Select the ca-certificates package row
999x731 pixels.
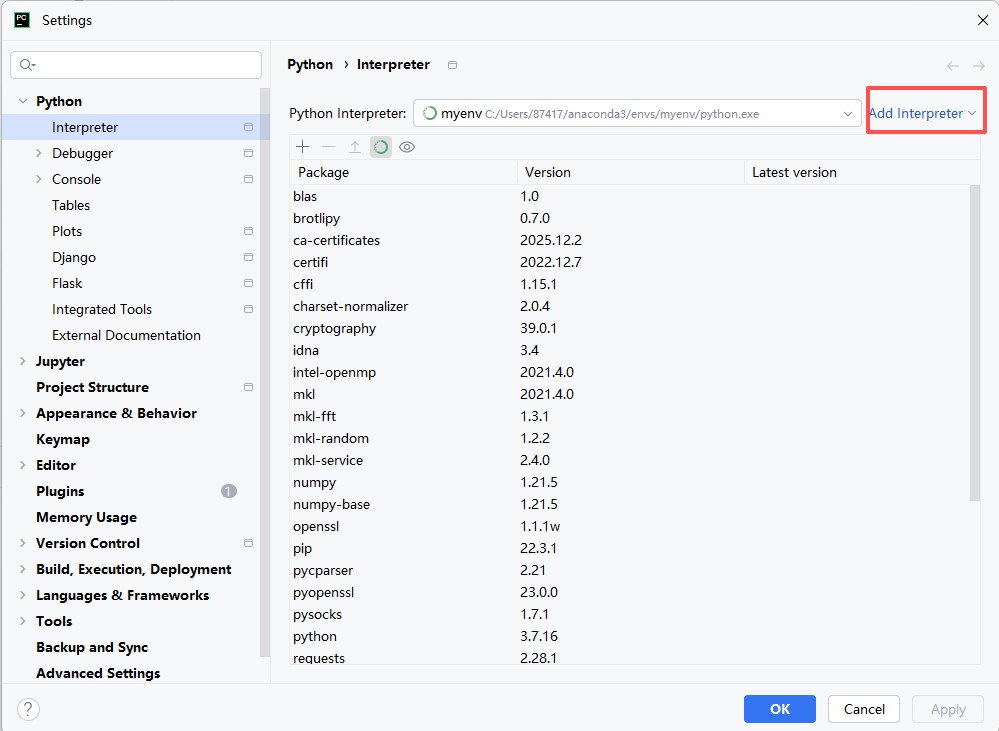click(x=629, y=240)
